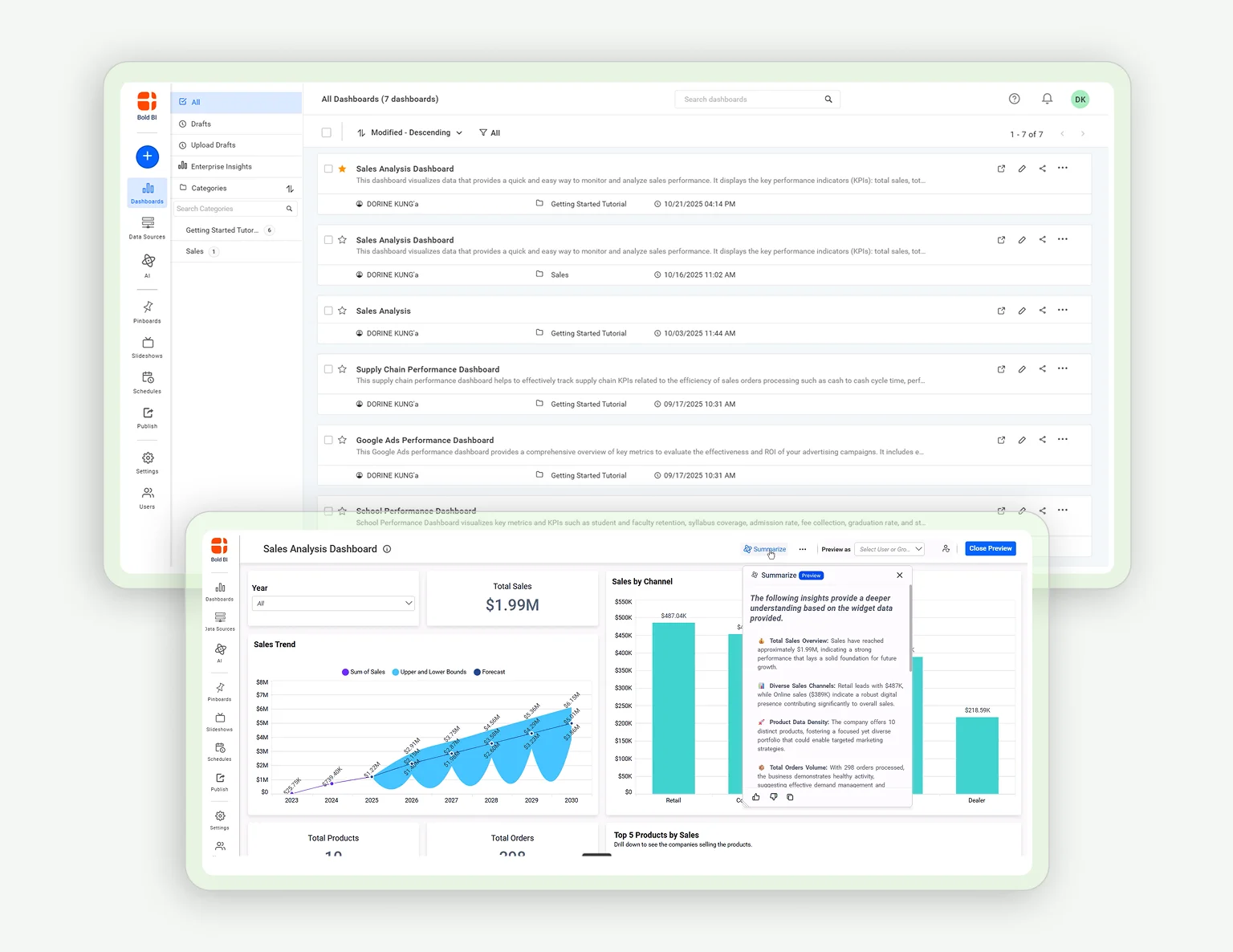1233x952 pixels.
Task: Tick the select-all checkbox above the dashboard list
Action: pos(327,132)
